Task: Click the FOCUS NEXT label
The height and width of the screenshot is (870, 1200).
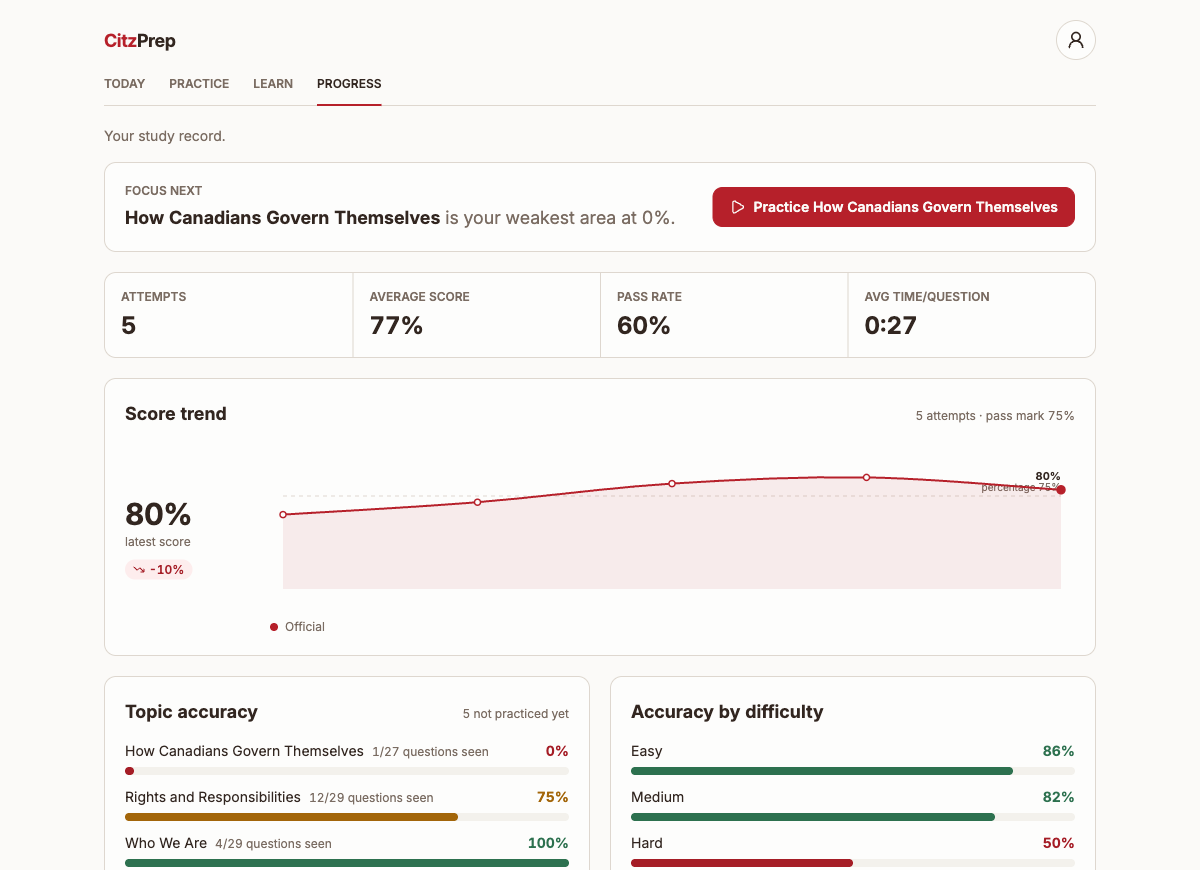Action: pyautogui.click(x=164, y=191)
